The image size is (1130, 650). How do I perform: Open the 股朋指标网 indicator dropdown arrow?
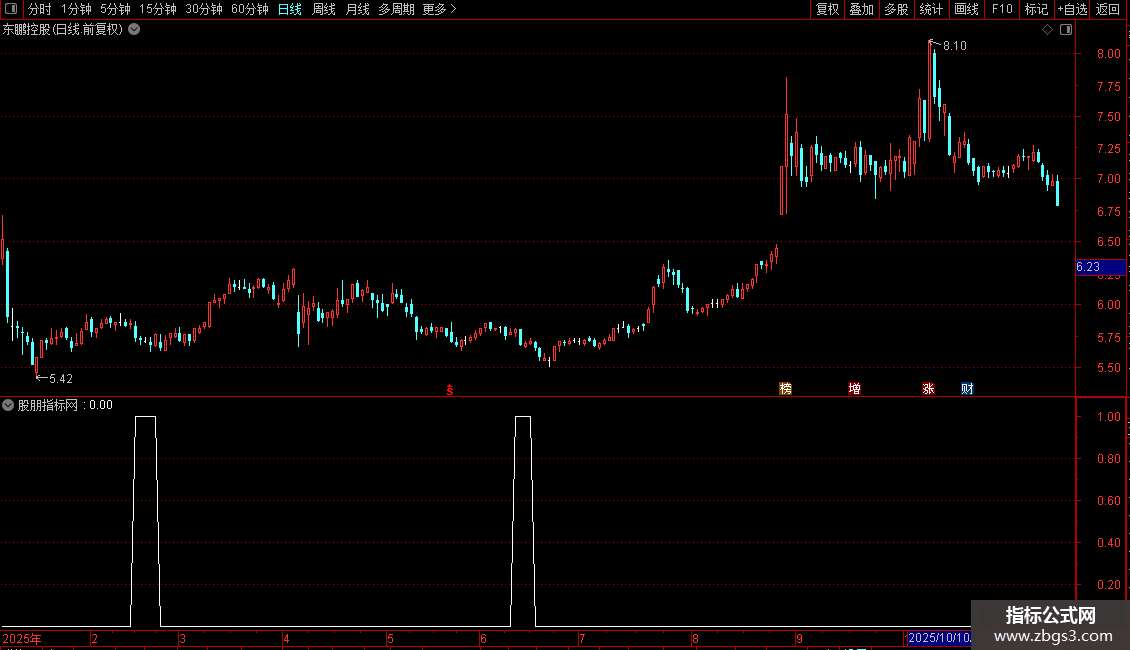8,405
